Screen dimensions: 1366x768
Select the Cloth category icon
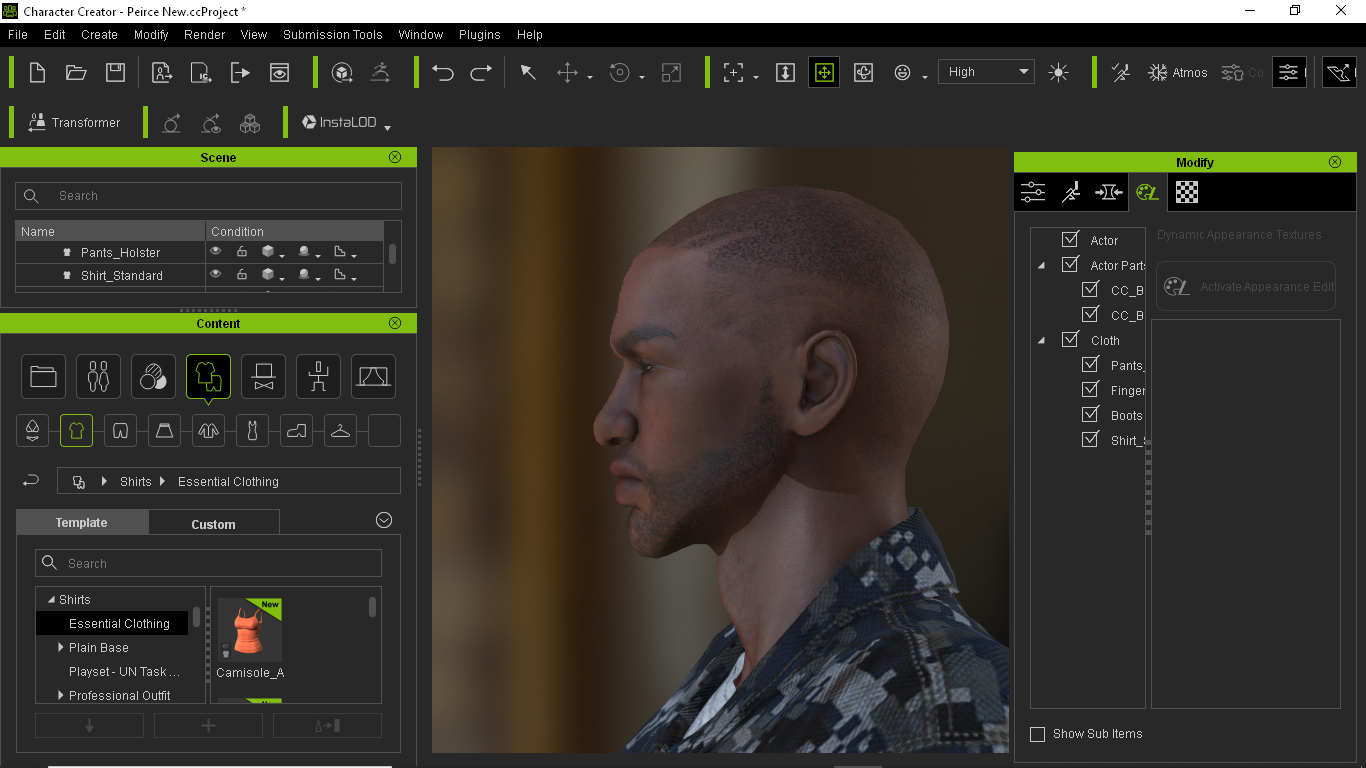click(208, 376)
